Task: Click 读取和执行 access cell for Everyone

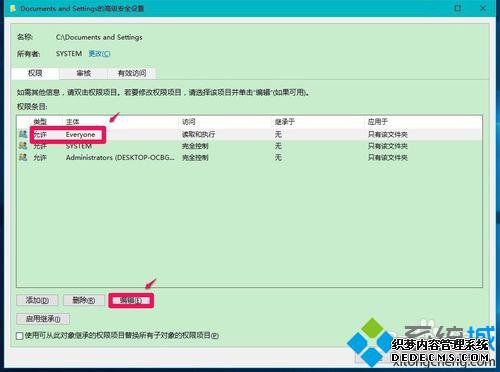Action: point(198,135)
